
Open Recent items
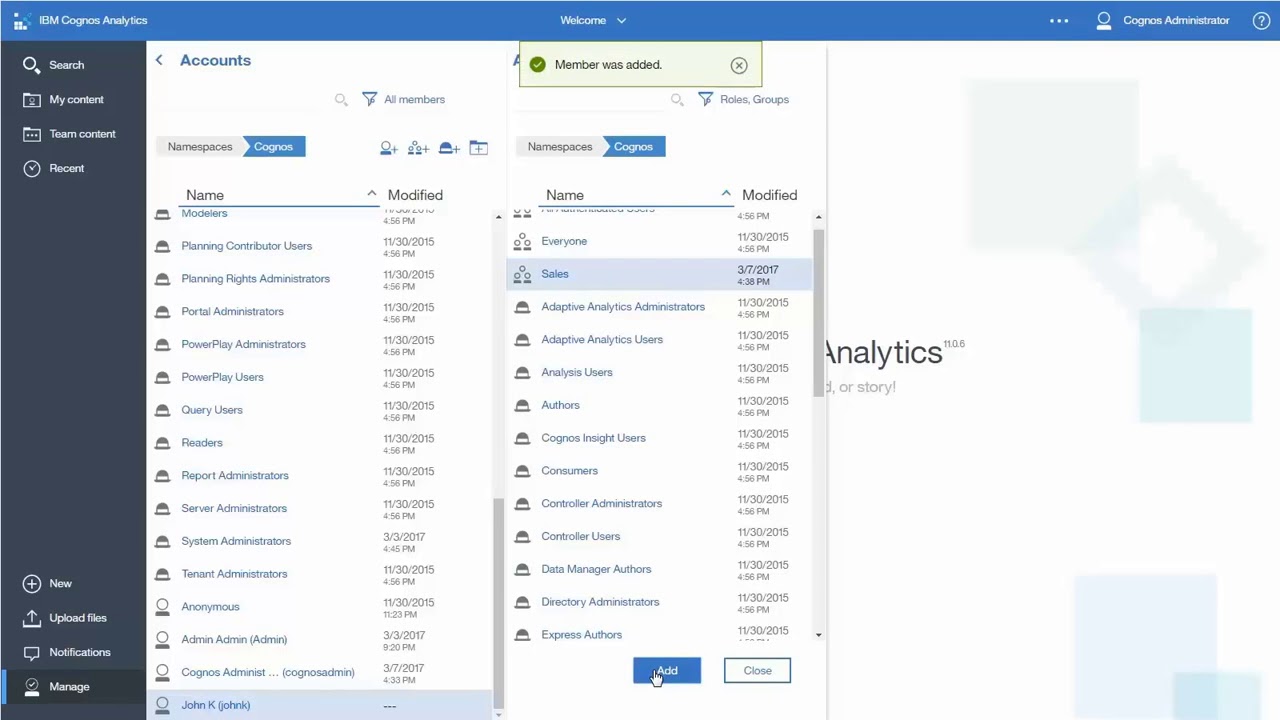(x=54, y=168)
